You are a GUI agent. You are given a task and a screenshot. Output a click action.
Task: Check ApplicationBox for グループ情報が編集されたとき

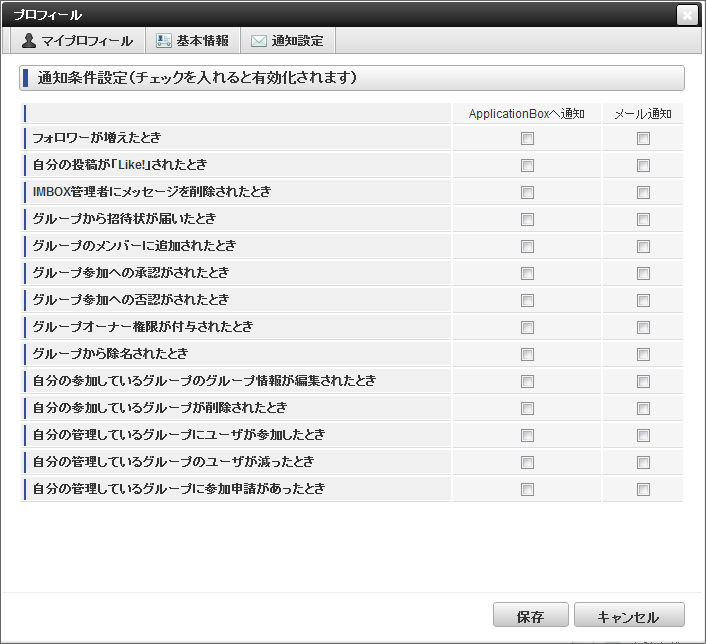coord(527,381)
